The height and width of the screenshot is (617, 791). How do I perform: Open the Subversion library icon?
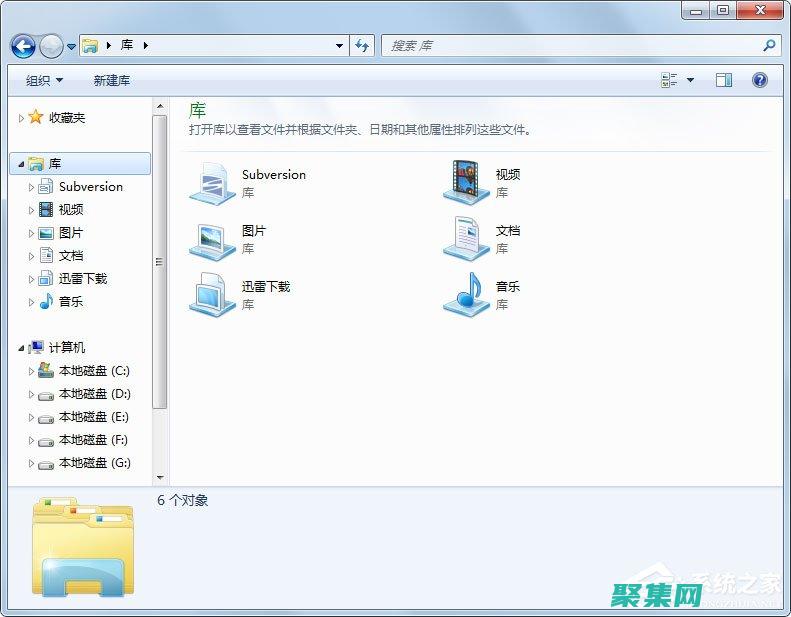[x=212, y=182]
